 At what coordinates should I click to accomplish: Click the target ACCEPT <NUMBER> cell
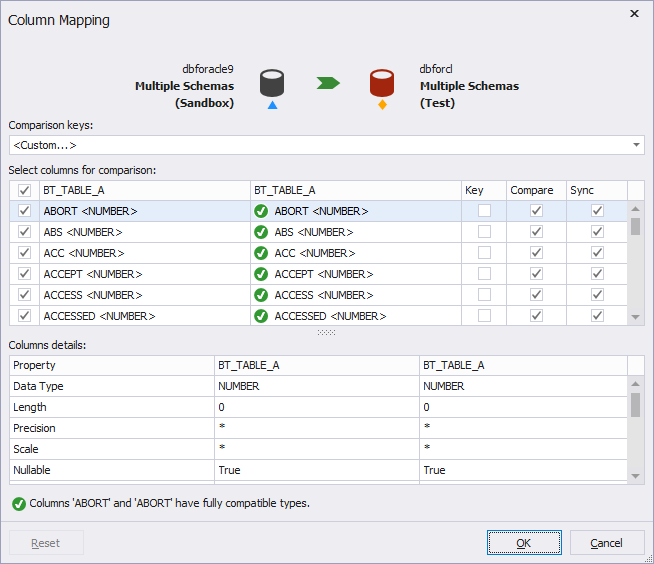(x=356, y=274)
